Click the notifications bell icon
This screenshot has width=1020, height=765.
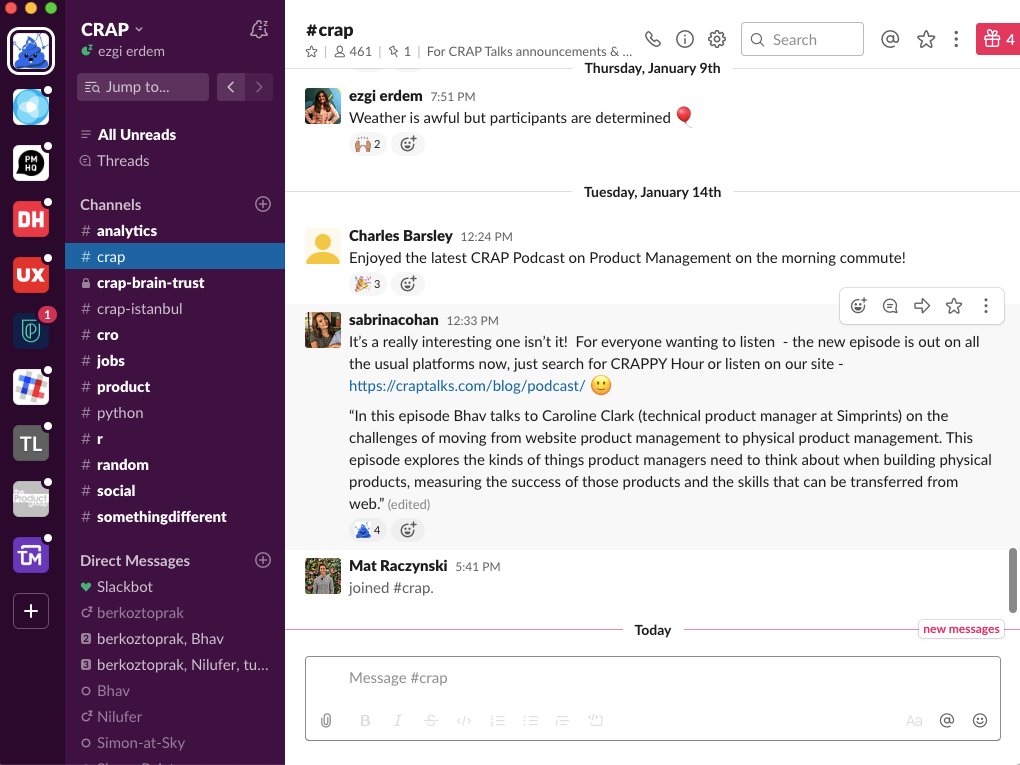point(259,29)
